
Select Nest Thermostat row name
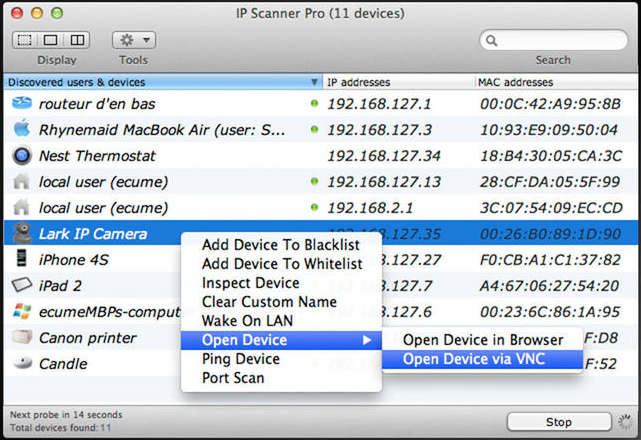coord(97,156)
